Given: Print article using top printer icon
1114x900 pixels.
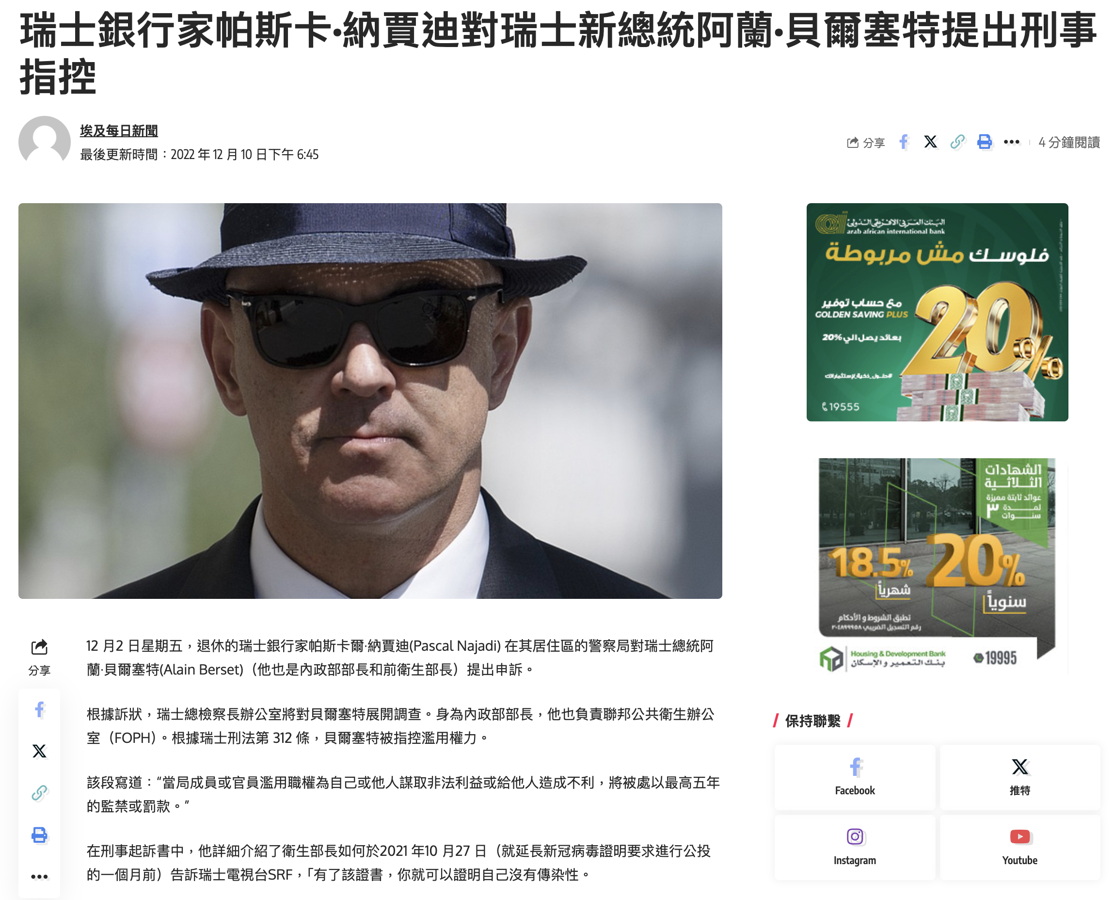Looking at the screenshot, I should (984, 142).
